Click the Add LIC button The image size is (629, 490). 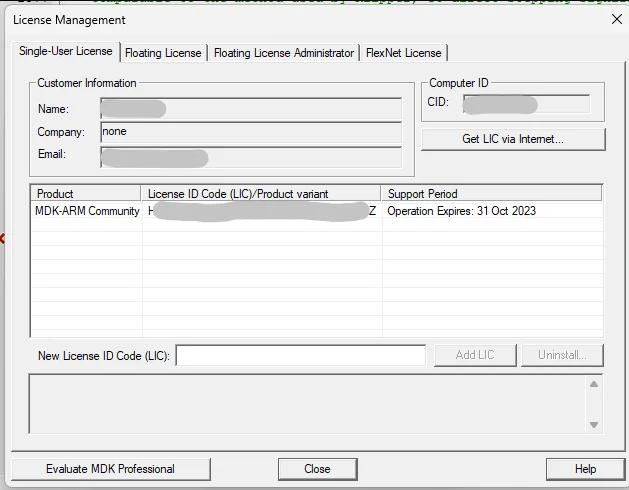click(475, 355)
